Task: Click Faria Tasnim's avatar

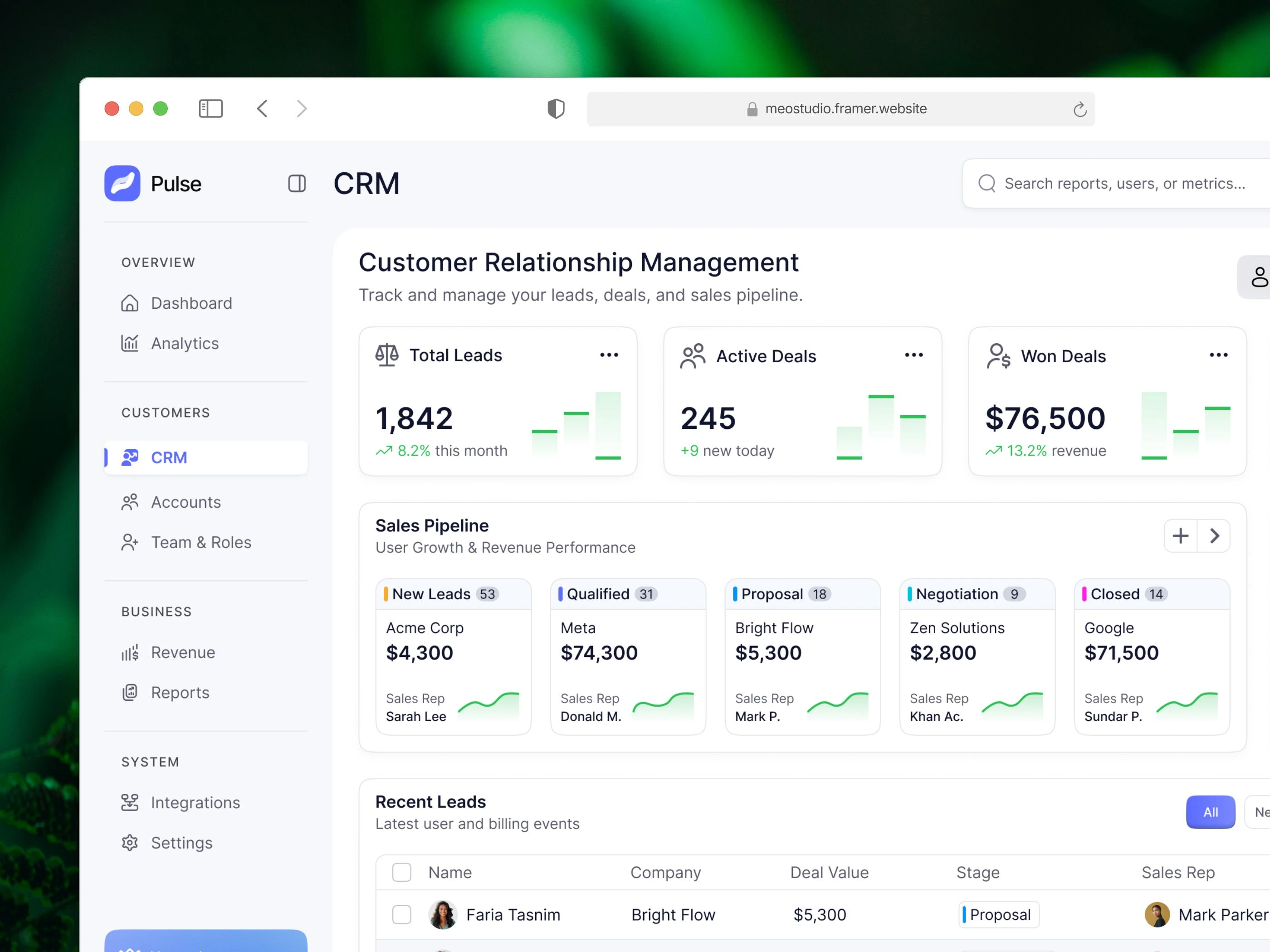Action: point(443,915)
